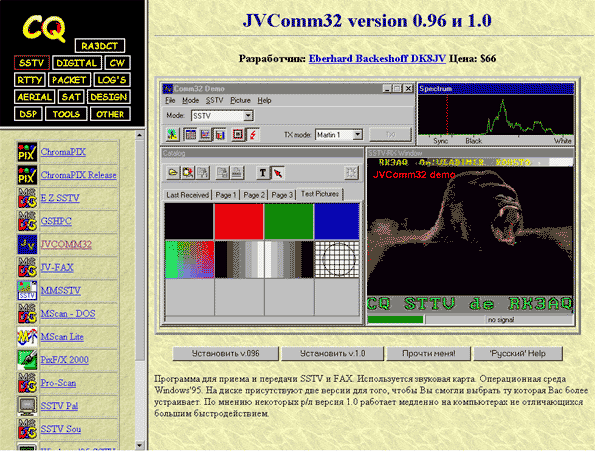Screen dimensions: 595x451
Task: Toggle the catalog grid toolbar icon
Action: [x=190, y=134]
